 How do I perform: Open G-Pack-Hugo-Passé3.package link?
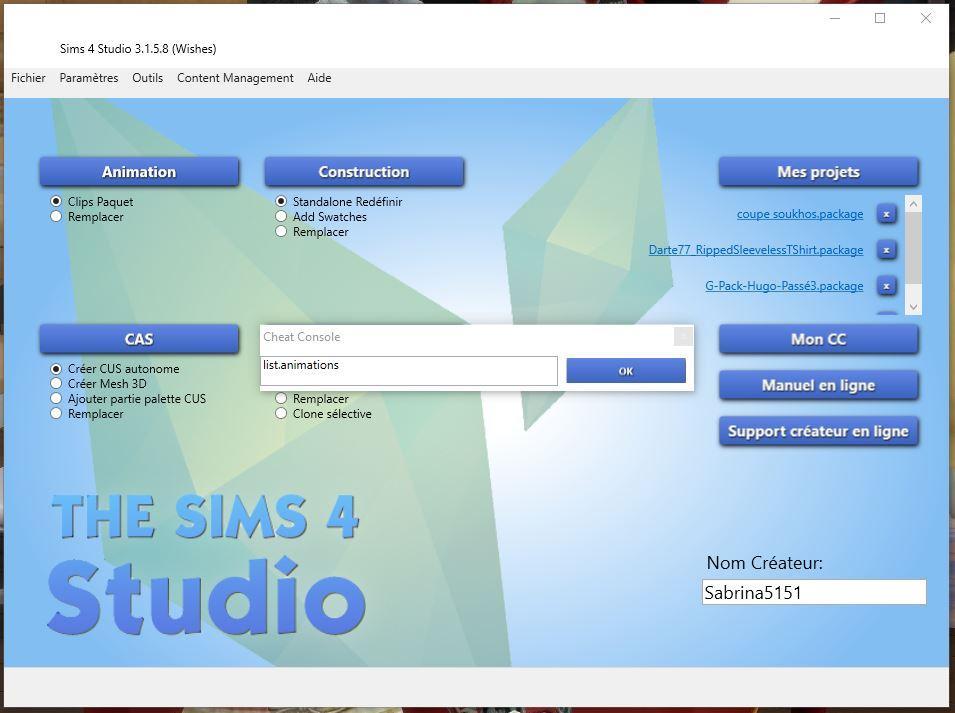tap(784, 286)
